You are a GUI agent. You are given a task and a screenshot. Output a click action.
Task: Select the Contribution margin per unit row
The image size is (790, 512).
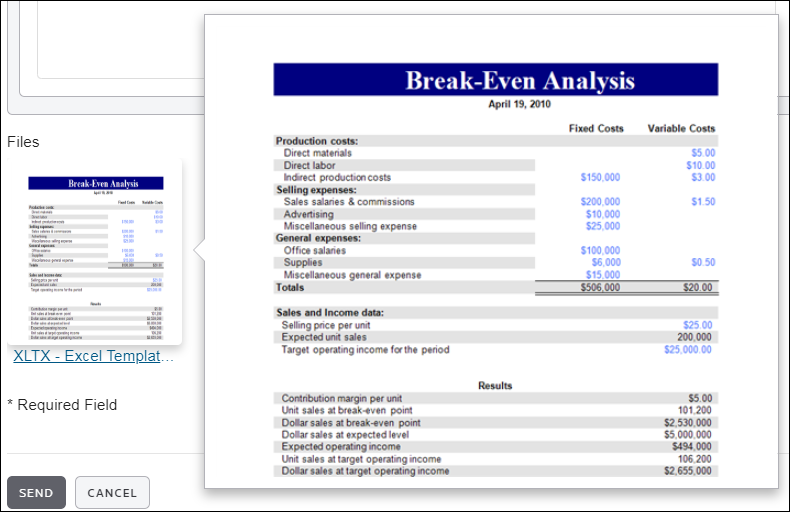(342, 398)
